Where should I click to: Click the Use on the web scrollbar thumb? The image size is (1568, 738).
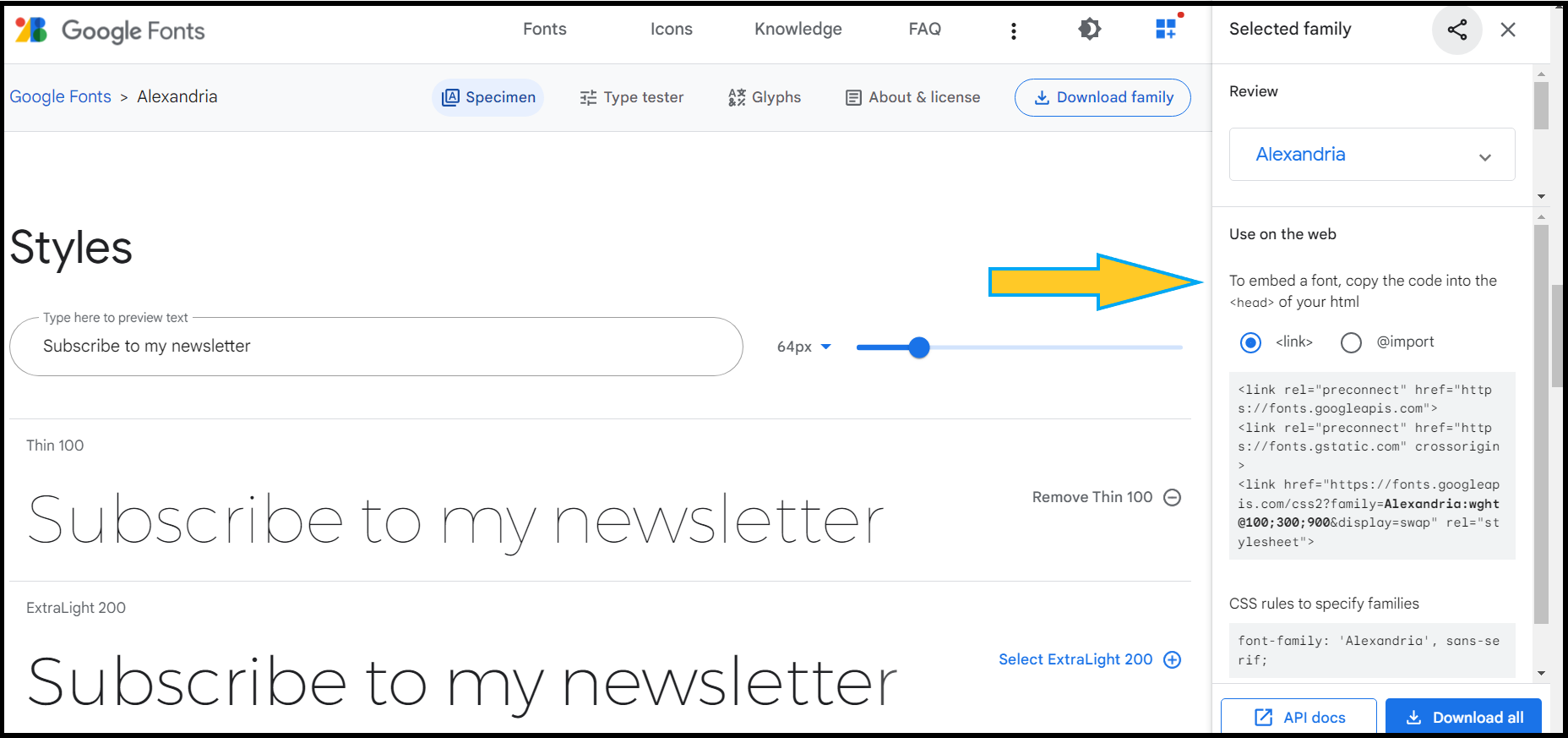click(1541, 423)
